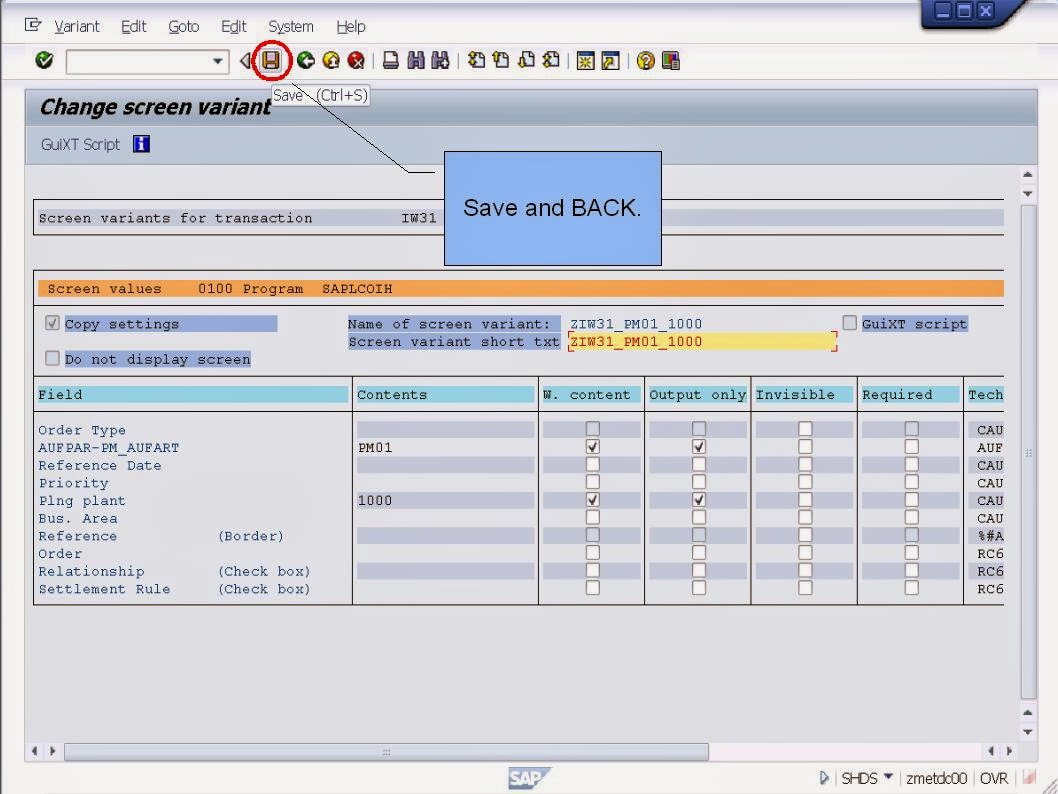The height and width of the screenshot is (794, 1058).
Task: Click the GuiXT Script button
Action: click(78, 144)
